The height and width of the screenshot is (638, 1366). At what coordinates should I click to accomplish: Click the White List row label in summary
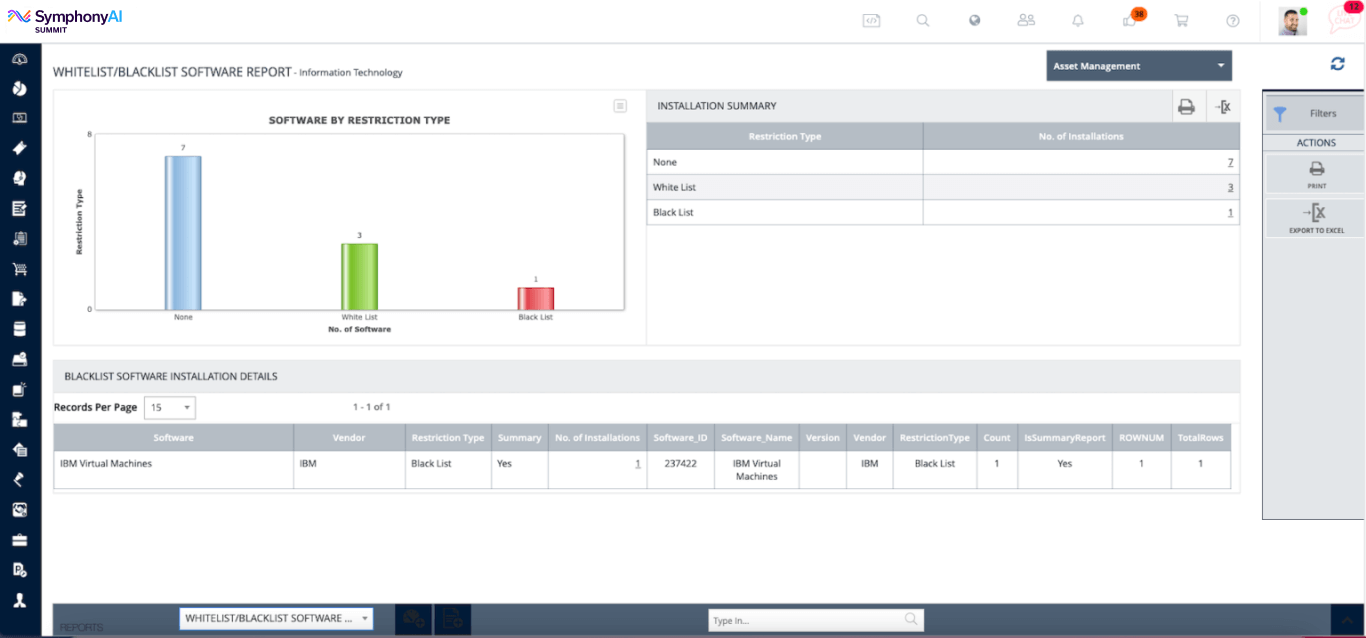(x=673, y=187)
